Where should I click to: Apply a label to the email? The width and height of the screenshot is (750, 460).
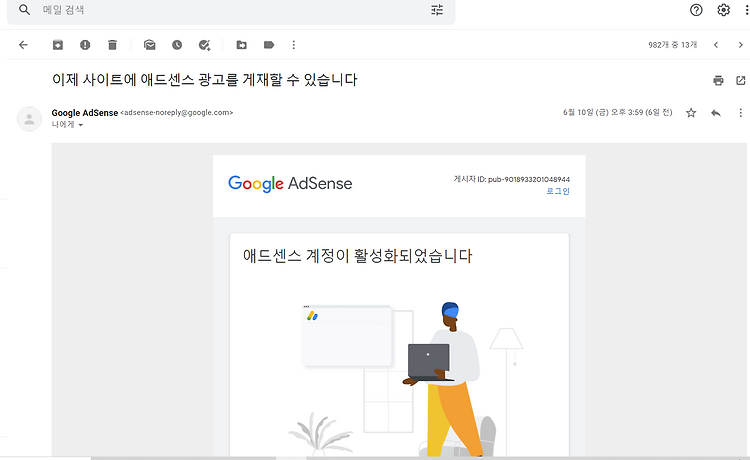(269, 45)
